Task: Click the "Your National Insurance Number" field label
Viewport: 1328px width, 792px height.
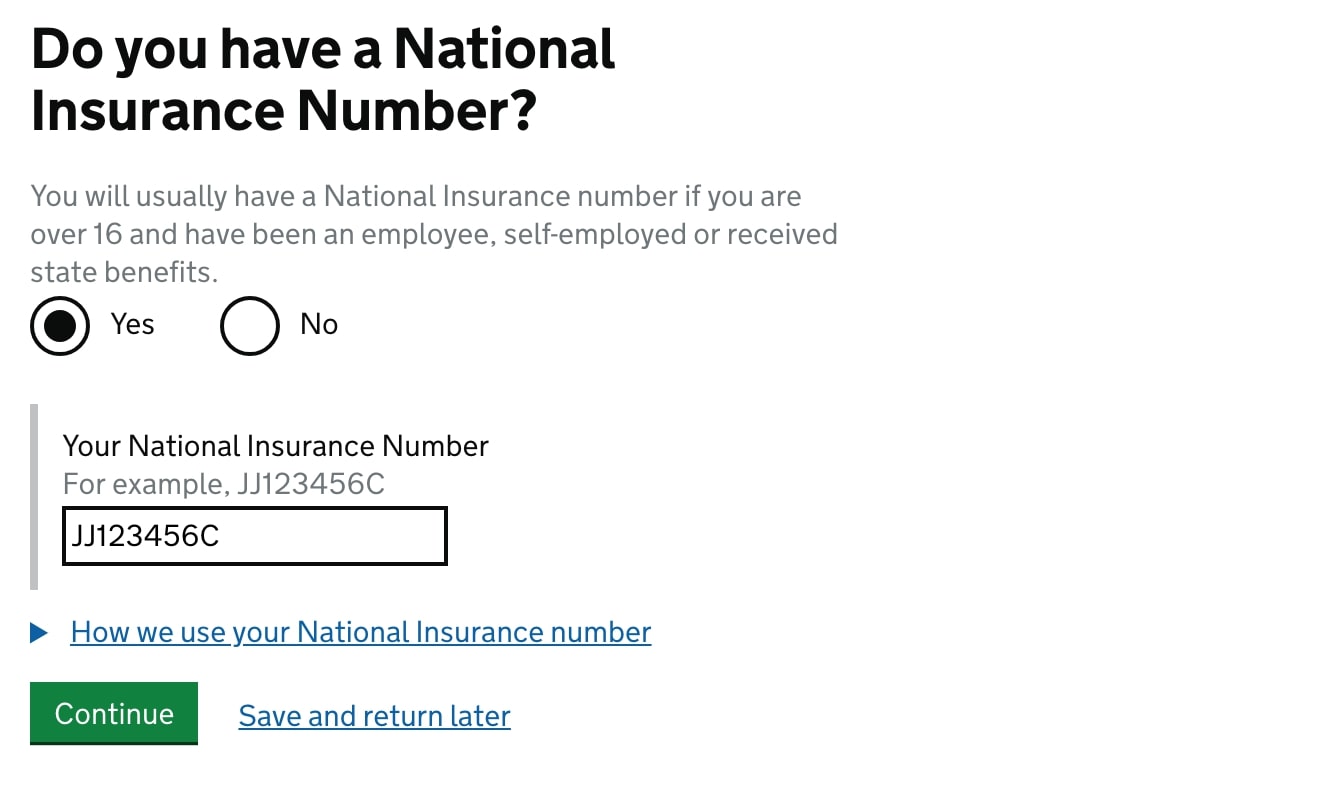Action: [x=276, y=446]
